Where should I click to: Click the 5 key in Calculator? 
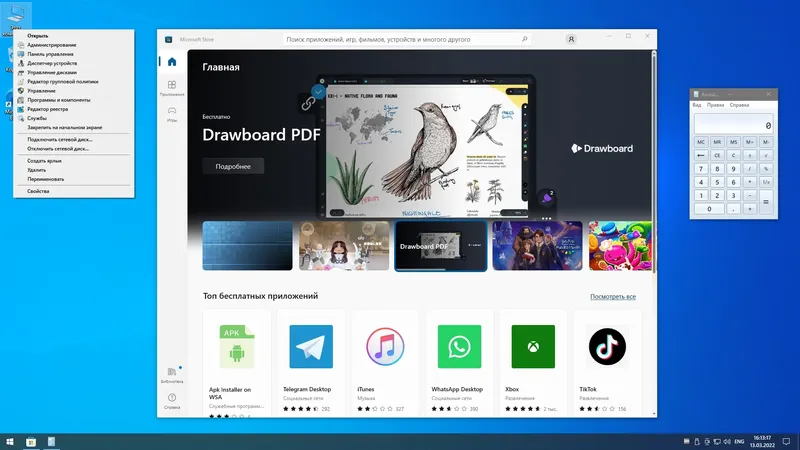pos(717,182)
